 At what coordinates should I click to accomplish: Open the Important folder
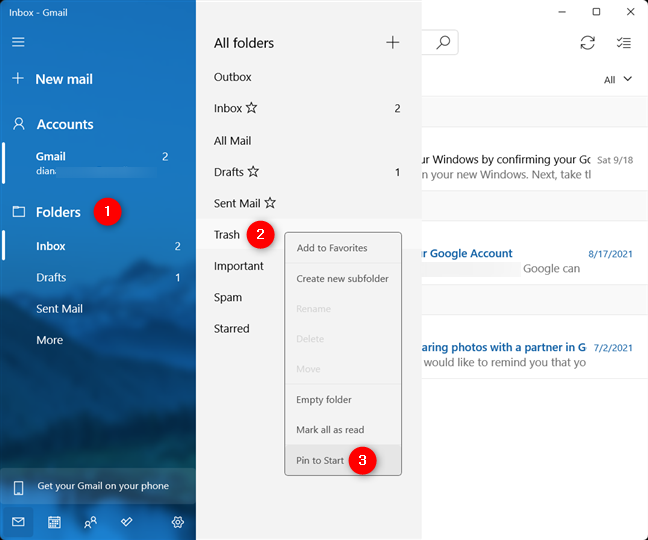coord(238,266)
